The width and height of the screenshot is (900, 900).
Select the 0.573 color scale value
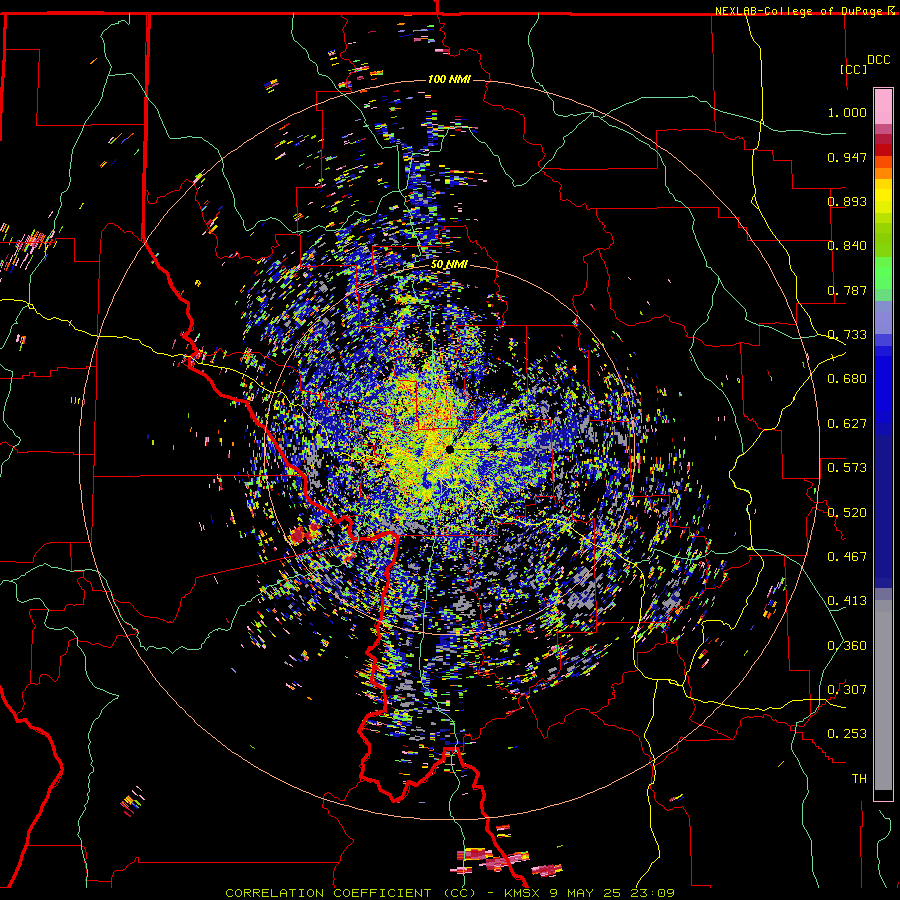pyautogui.click(x=847, y=468)
